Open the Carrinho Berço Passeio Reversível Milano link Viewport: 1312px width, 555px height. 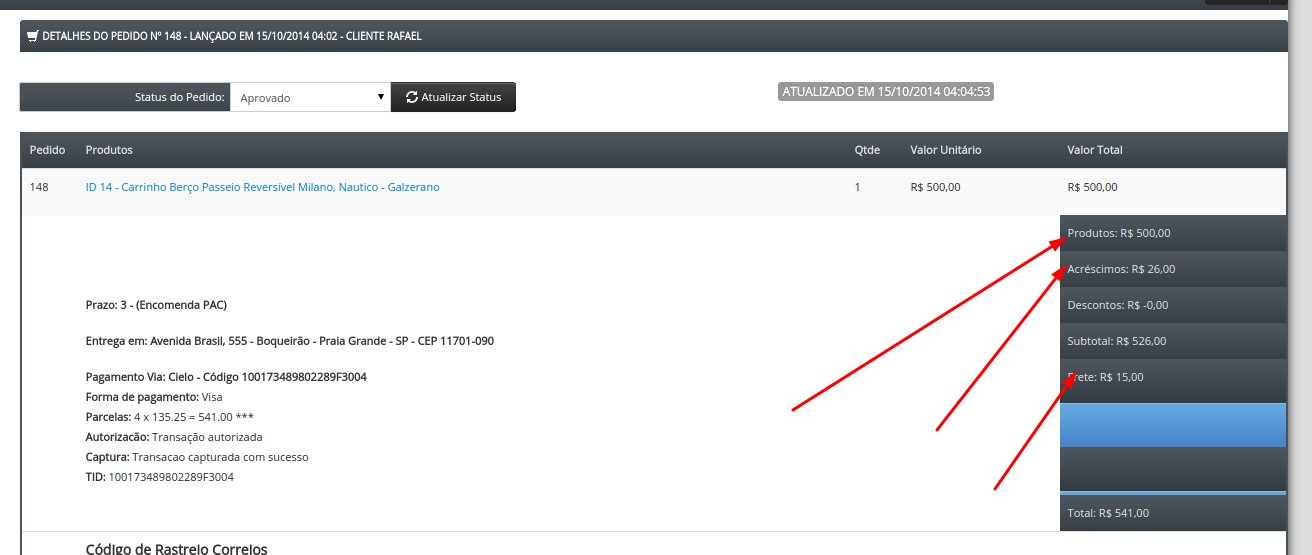pyautogui.click(x=262, y=187)
